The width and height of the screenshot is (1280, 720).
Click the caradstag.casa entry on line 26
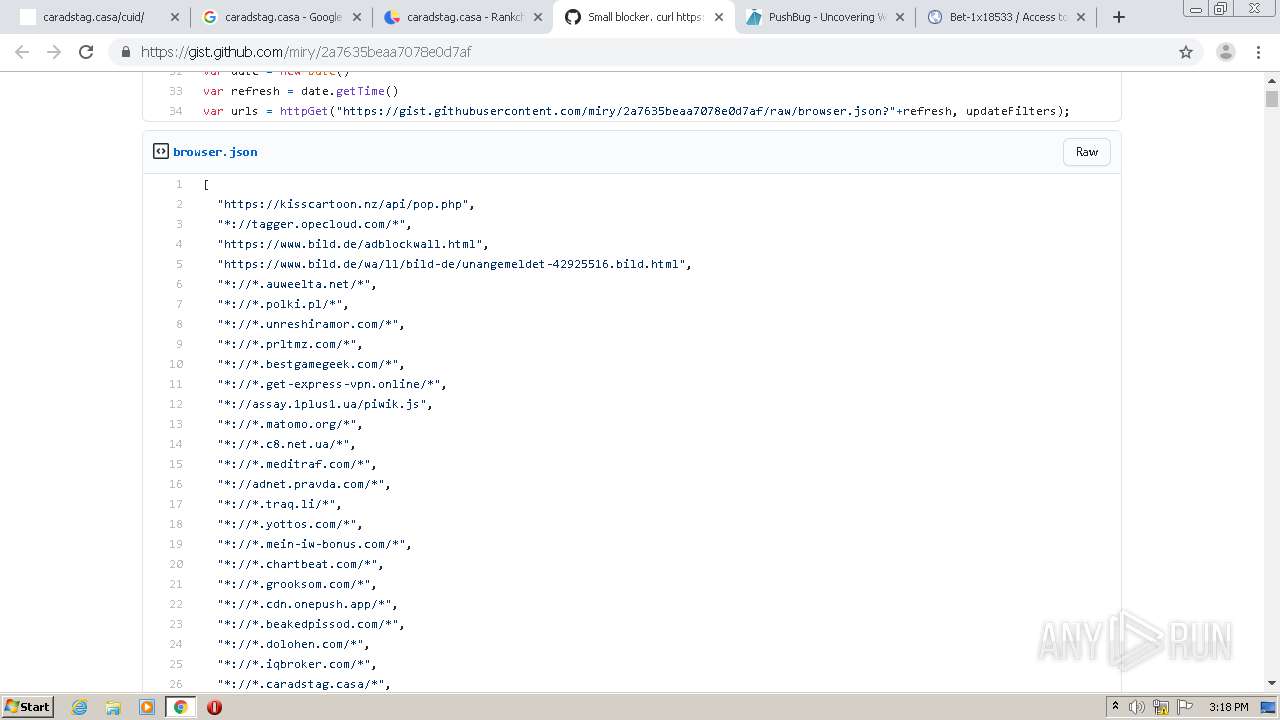[x=304, y=684]
